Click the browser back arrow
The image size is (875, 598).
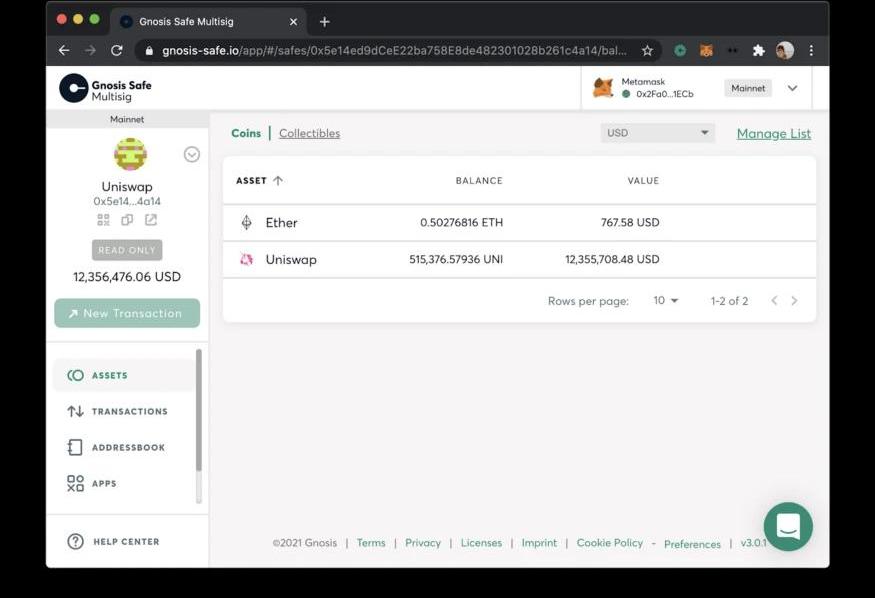tap(64, 51)
